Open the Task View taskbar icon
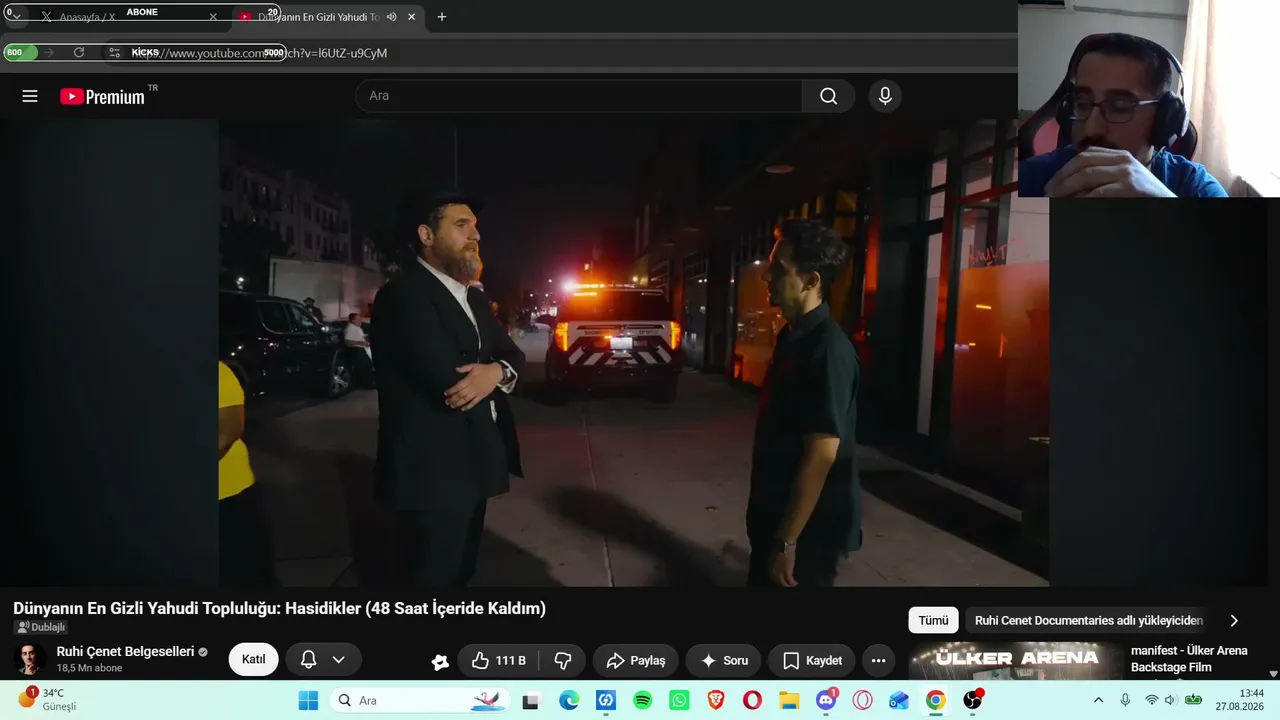Image resolution: width=1280 pixels, height=720 pixels. (531, 700)
